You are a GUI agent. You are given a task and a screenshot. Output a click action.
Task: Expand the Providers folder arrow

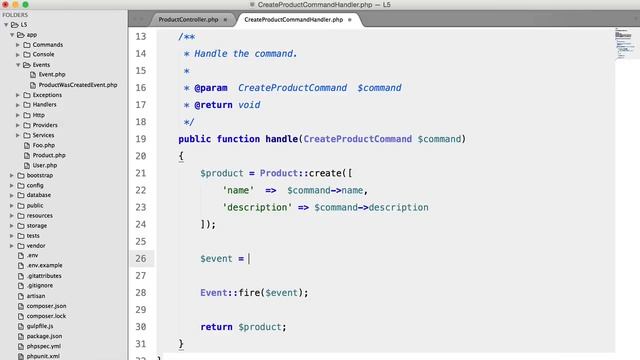click(x=18, y=125)
